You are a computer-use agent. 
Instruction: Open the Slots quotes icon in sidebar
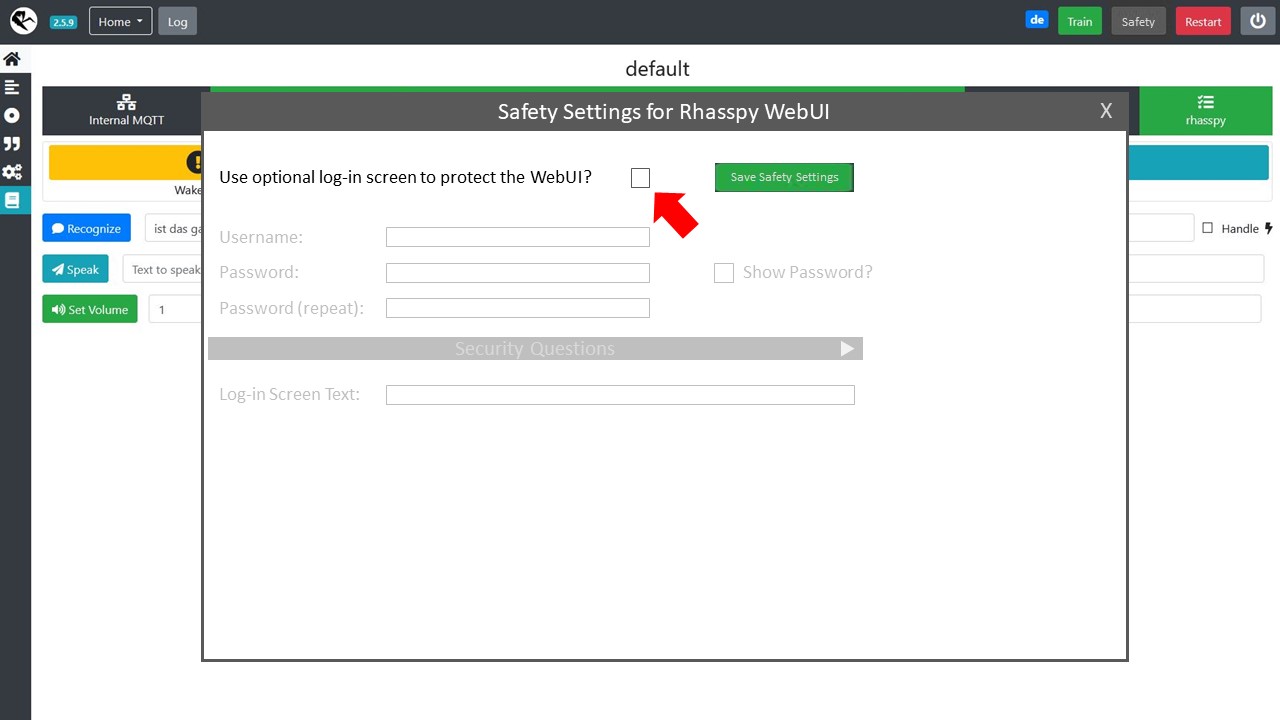[x=13, y=143]
